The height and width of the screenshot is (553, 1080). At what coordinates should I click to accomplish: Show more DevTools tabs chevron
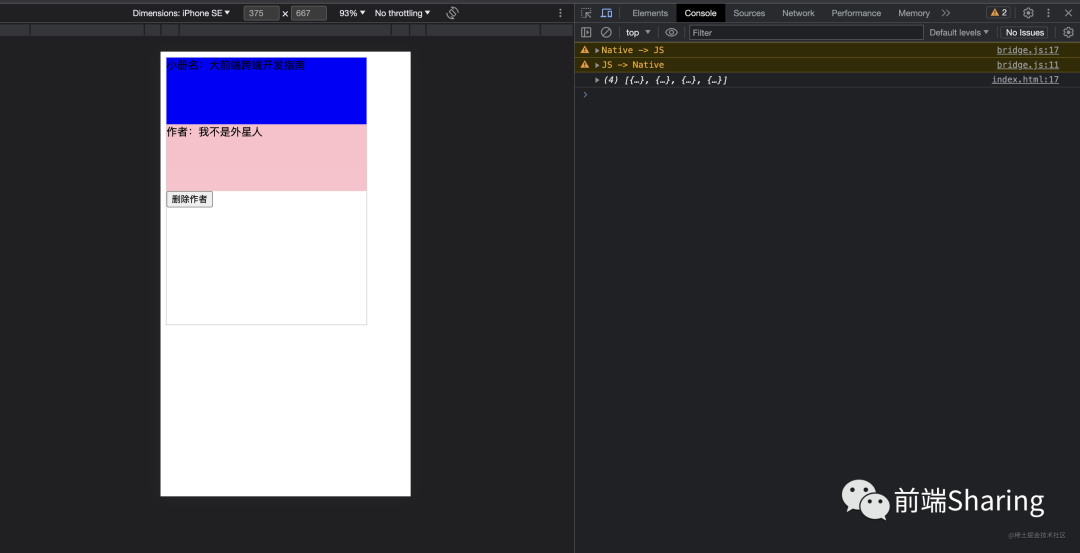tap(946, 13)
